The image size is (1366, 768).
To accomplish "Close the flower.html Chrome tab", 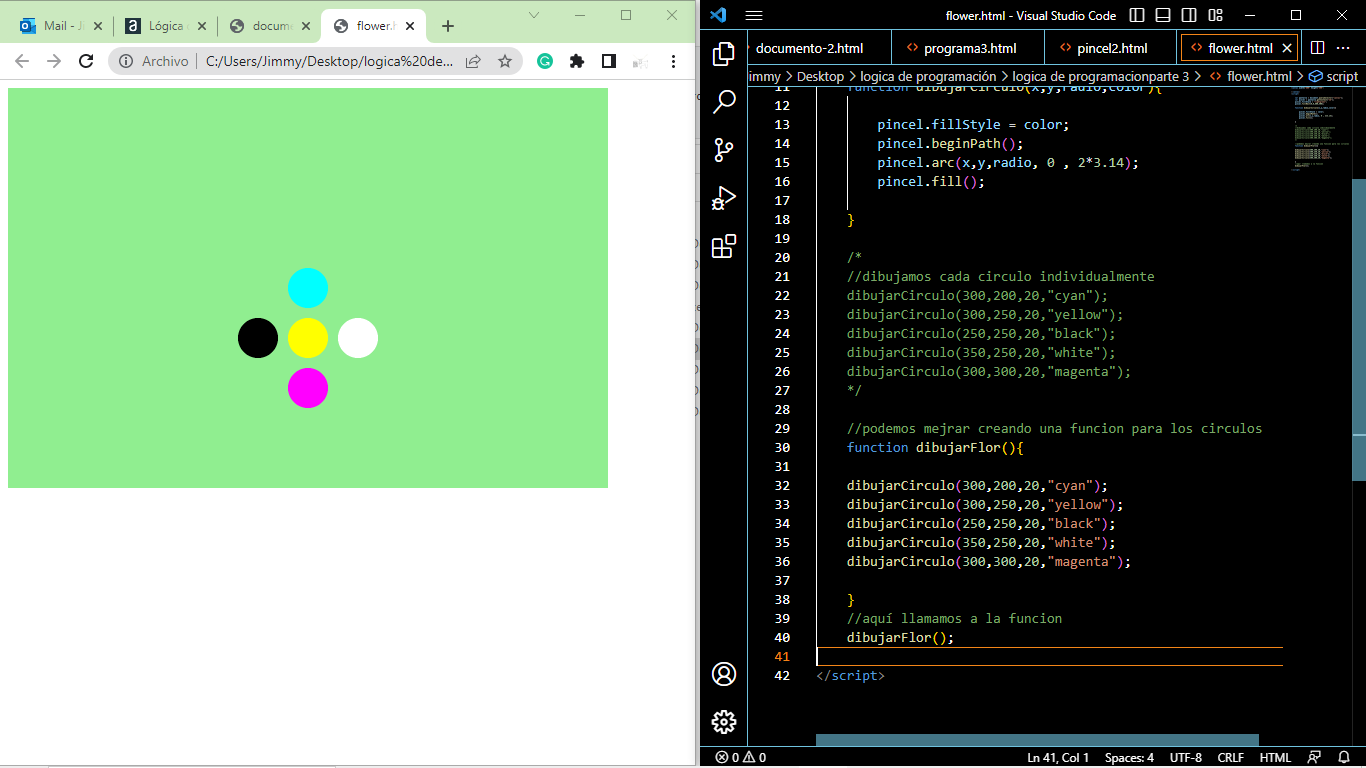I will [408, 26].
